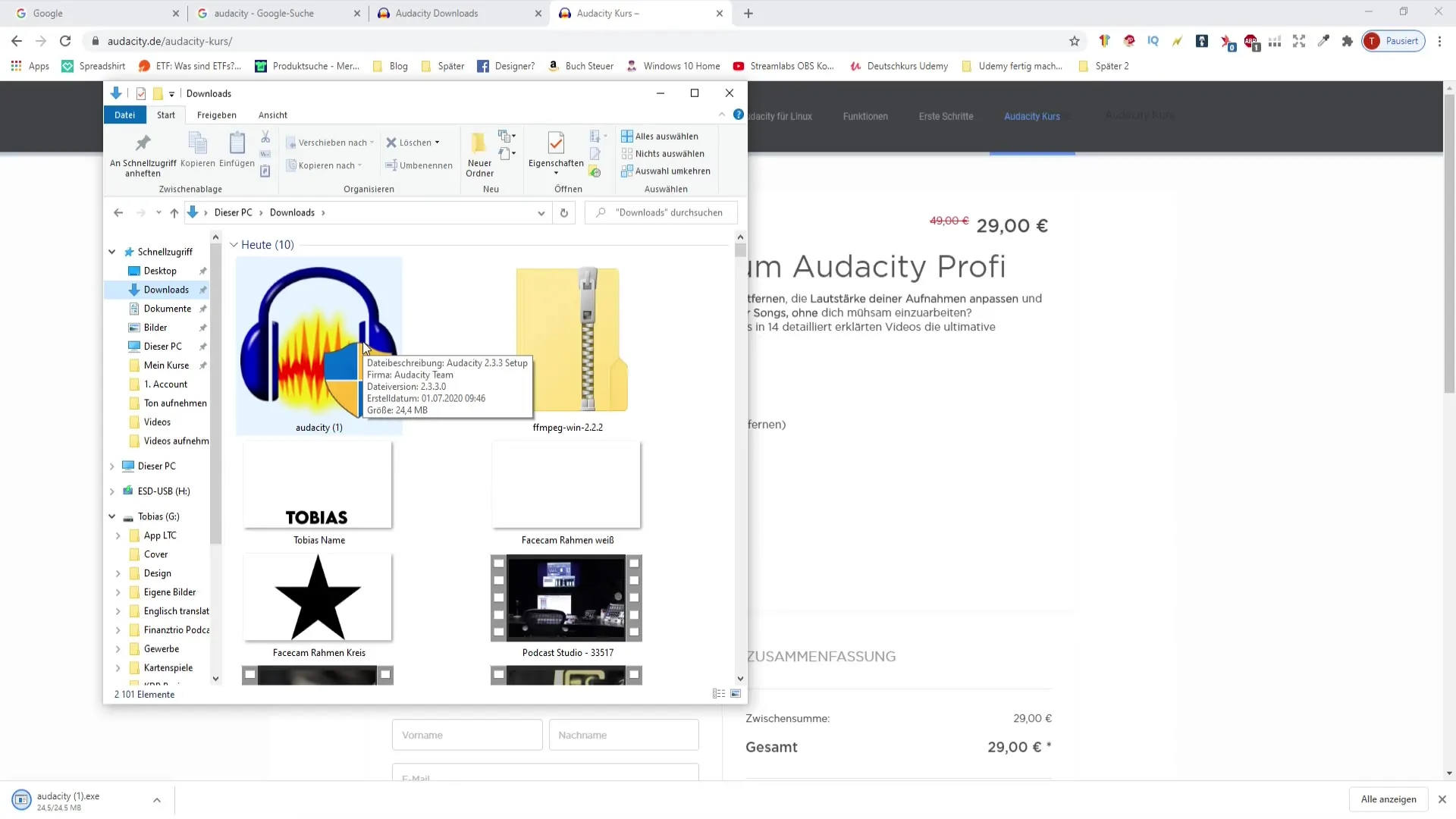Click Audacity Kurs website nav link
The height and width of the screenshot is (819, 1456).
click(1032, 116)
